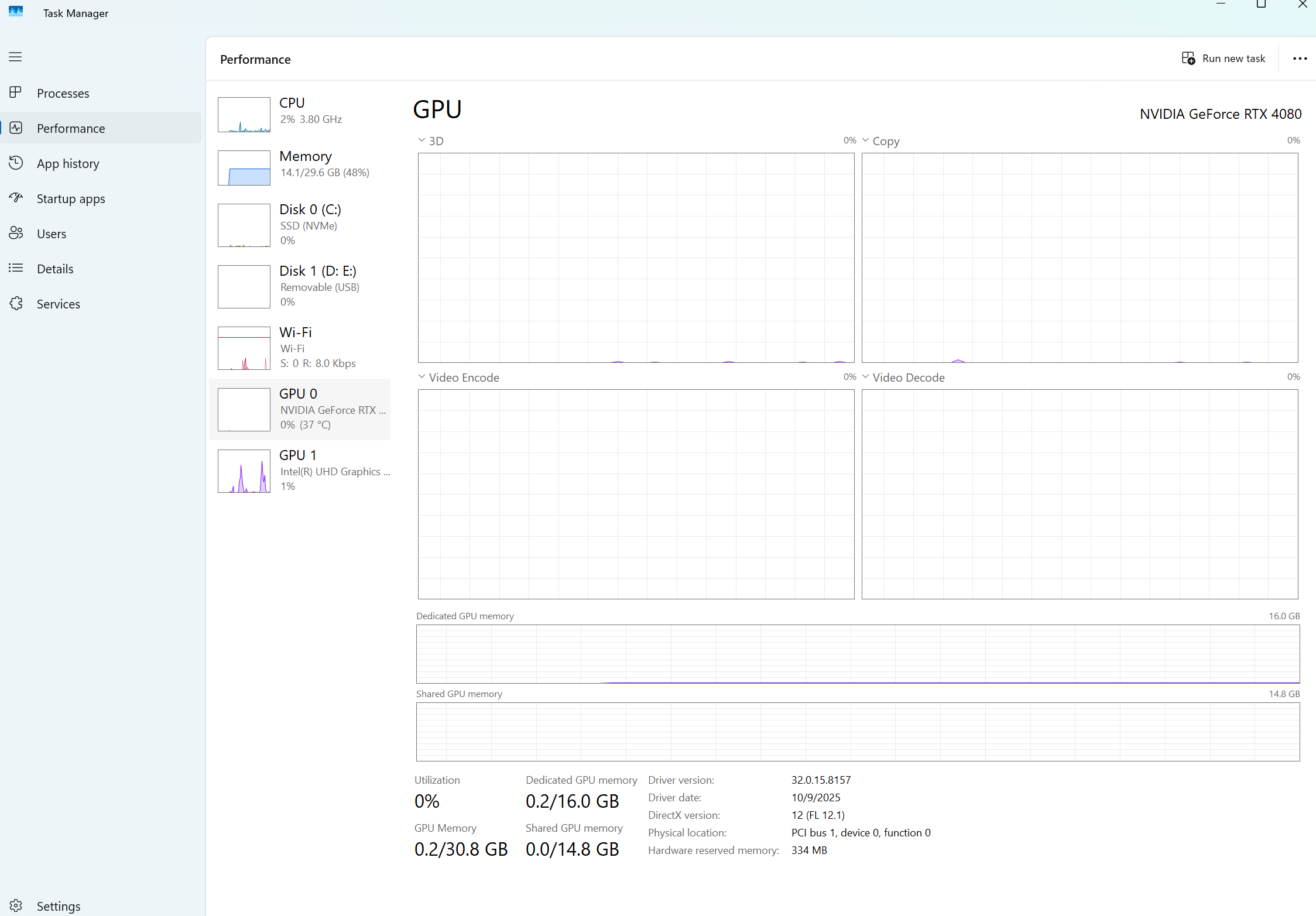Open the Video Decode engine dropdown
1316x916 pixels.
pos(865,377)
